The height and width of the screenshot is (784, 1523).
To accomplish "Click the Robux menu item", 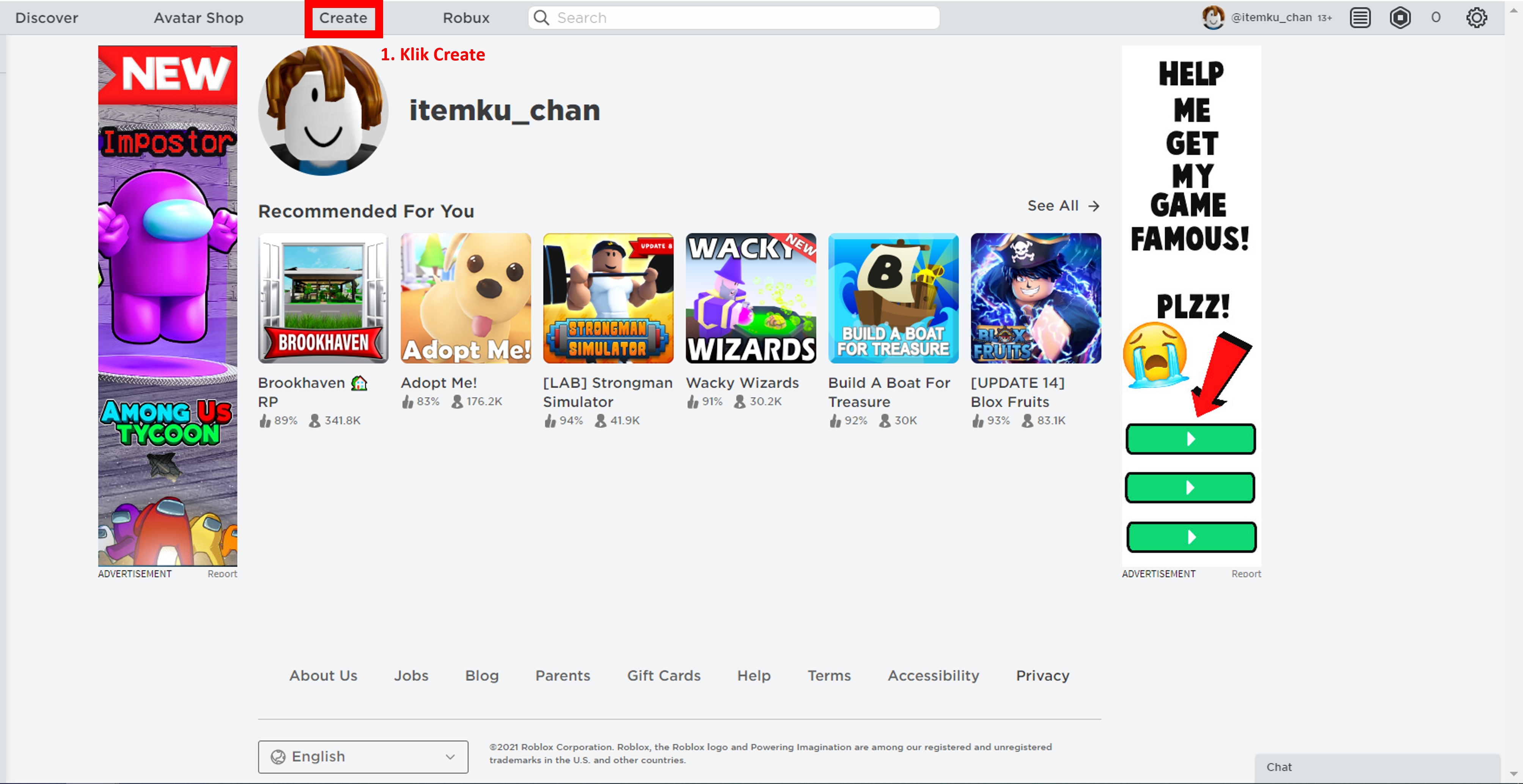I will click(466, 18).
